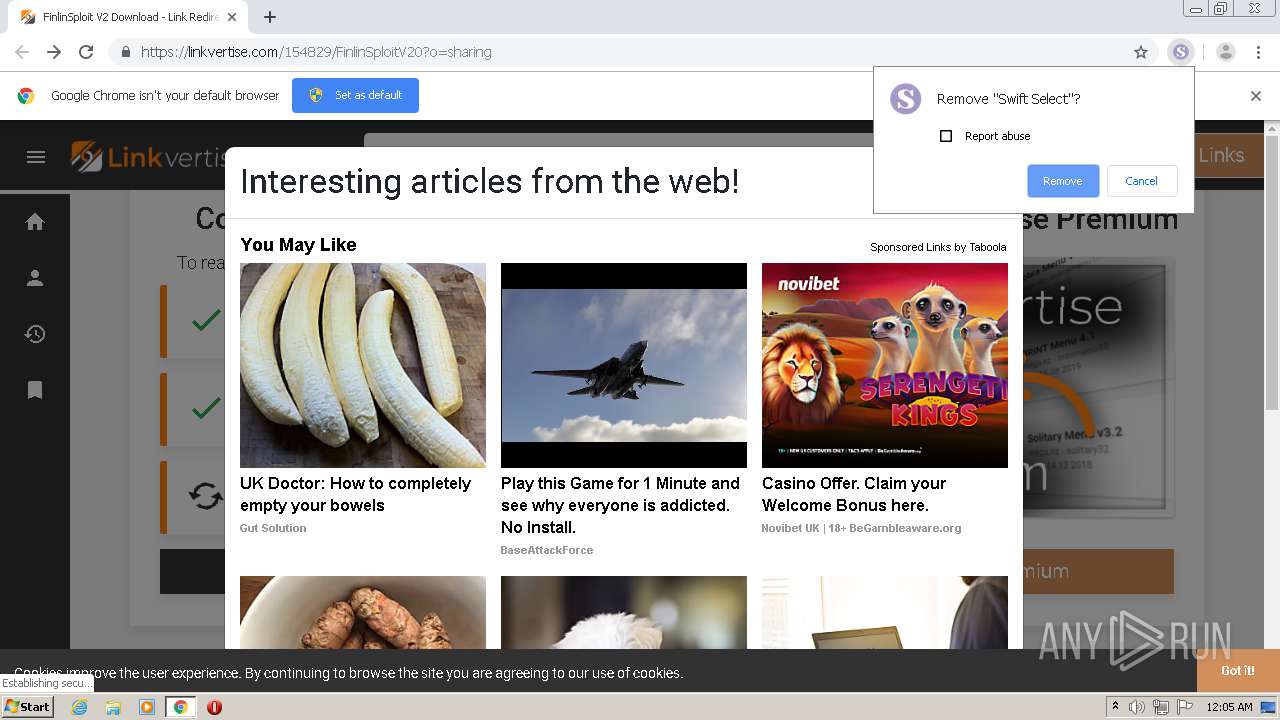Viewport: 1280px width, 720px height.
Task: Open the white fluffy dog article thumbnail
Action: pyautogui.click(x=624, y=613)
